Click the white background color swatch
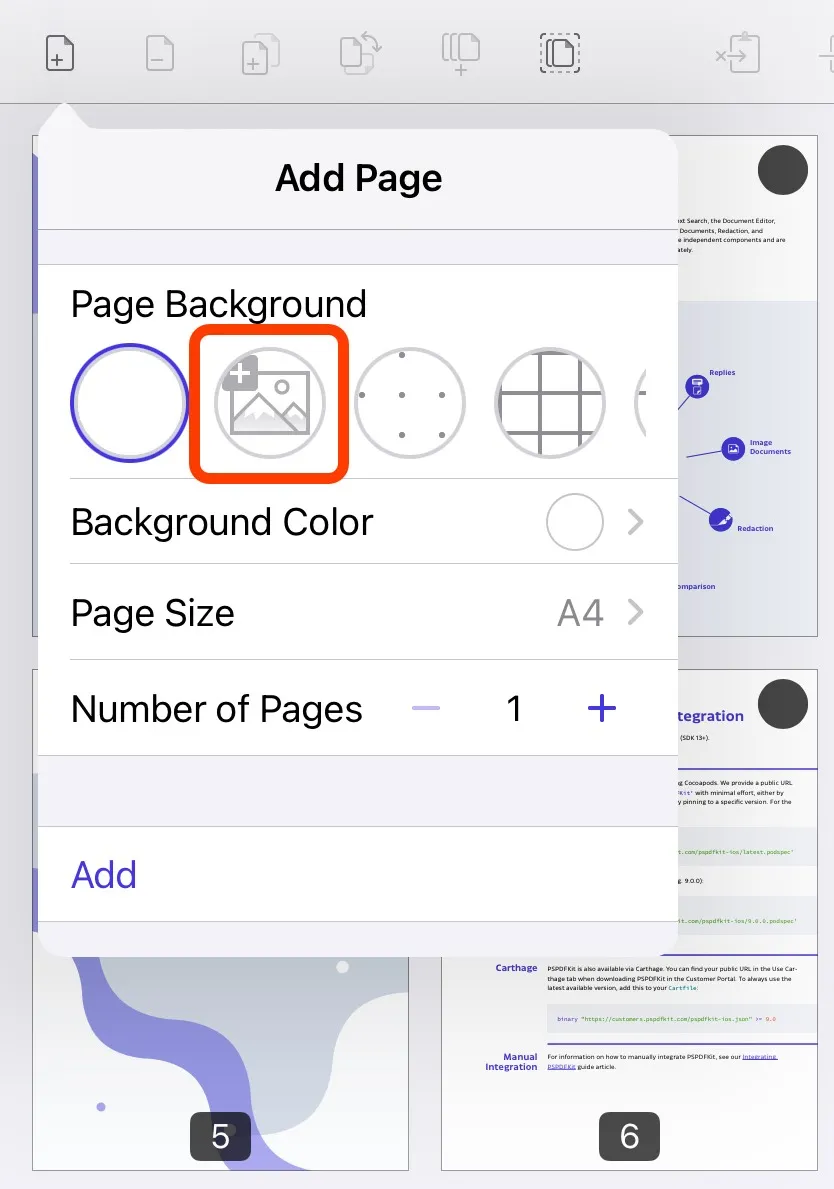834x1189 pixels. coord(575,522)
